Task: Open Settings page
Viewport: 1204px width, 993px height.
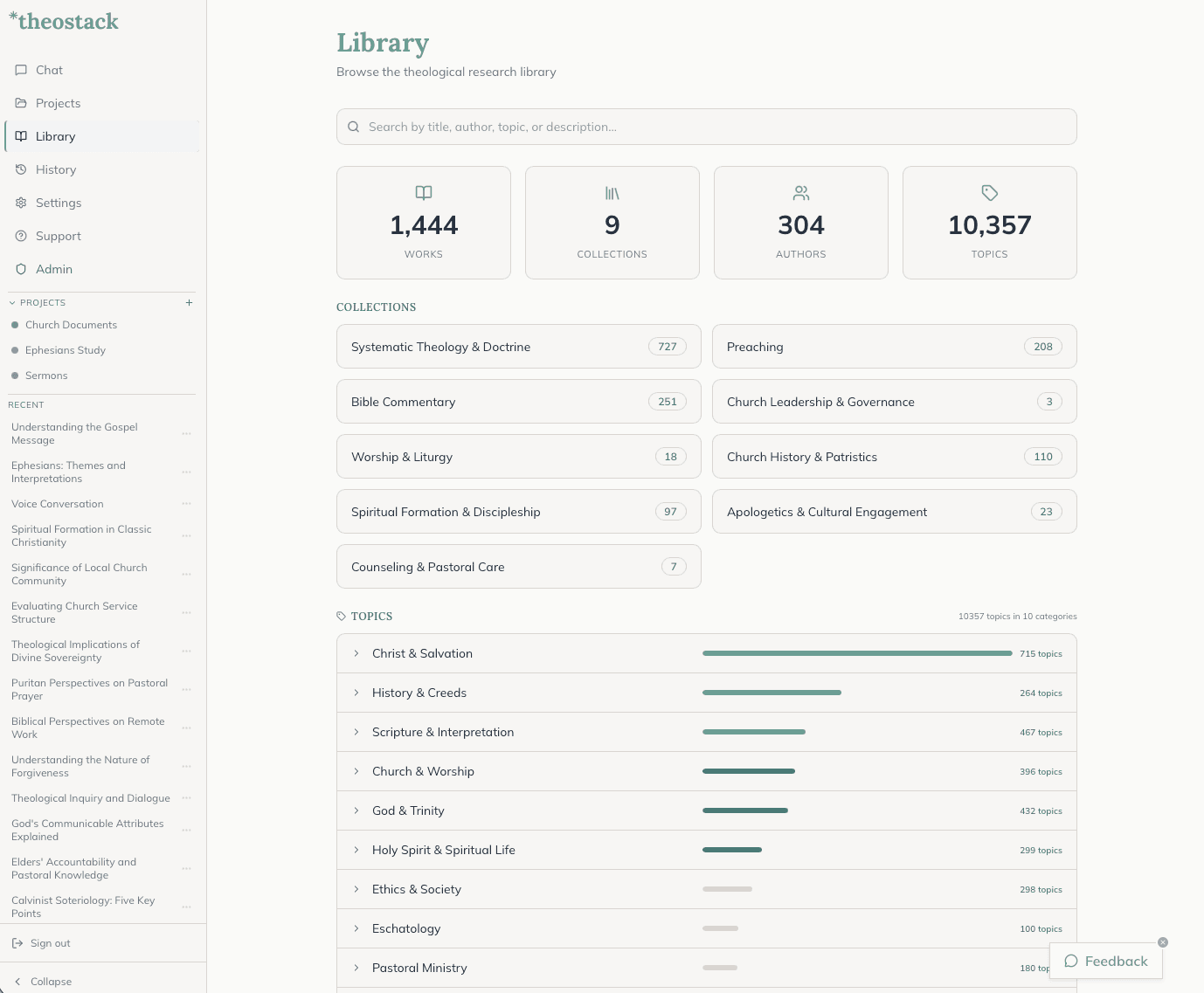Action: (x=102, y=203)
